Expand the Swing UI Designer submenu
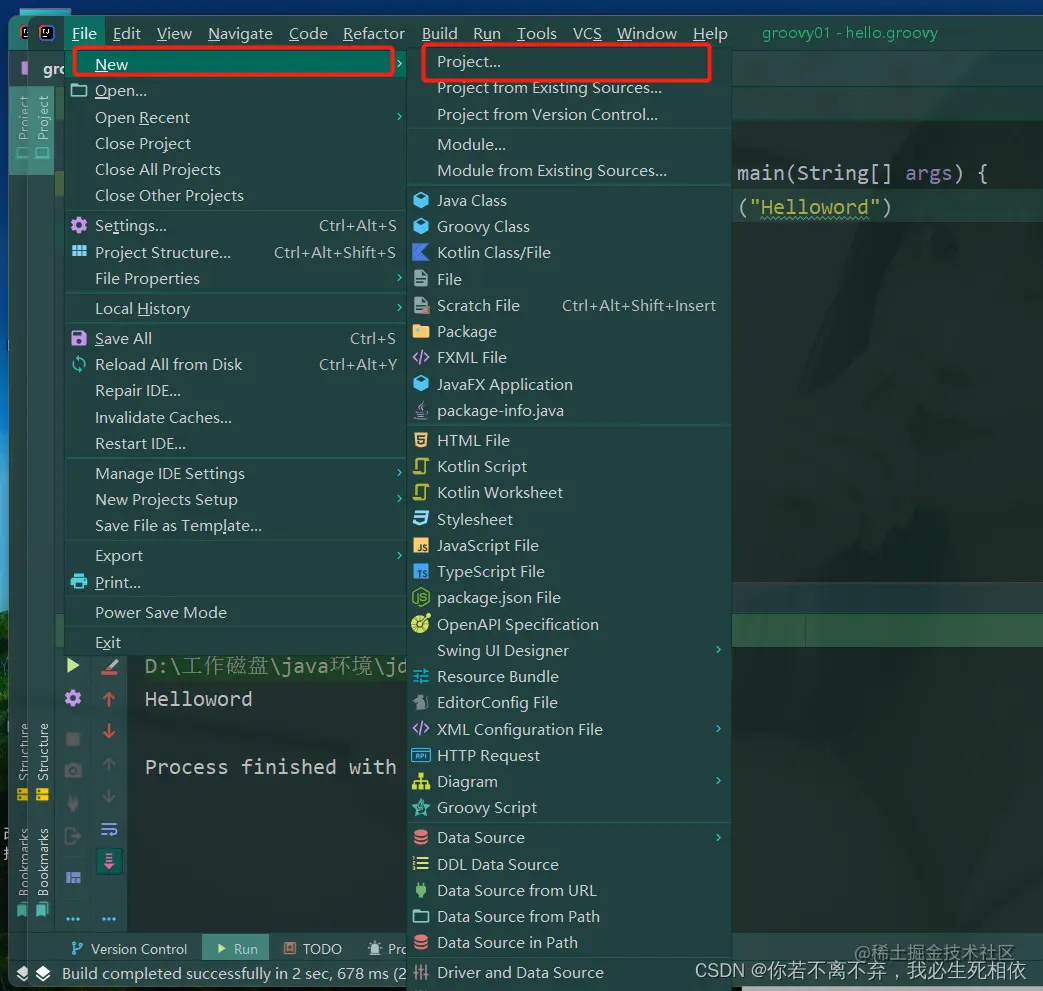The width and height of the screenshot is (1043, 991). (718, 649)
